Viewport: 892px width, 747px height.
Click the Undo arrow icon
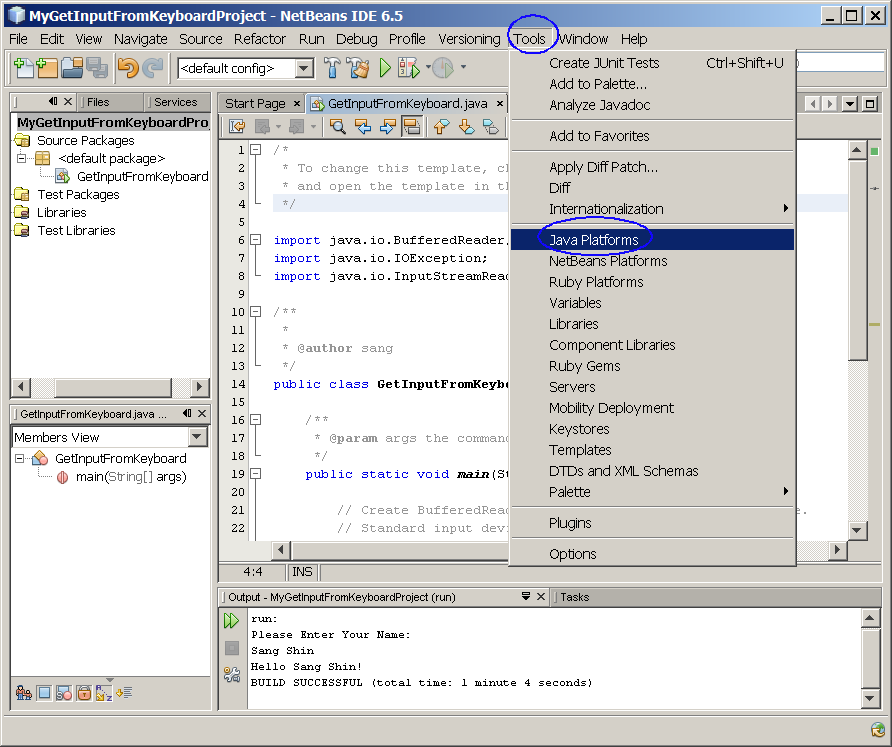tap(129, 68)
